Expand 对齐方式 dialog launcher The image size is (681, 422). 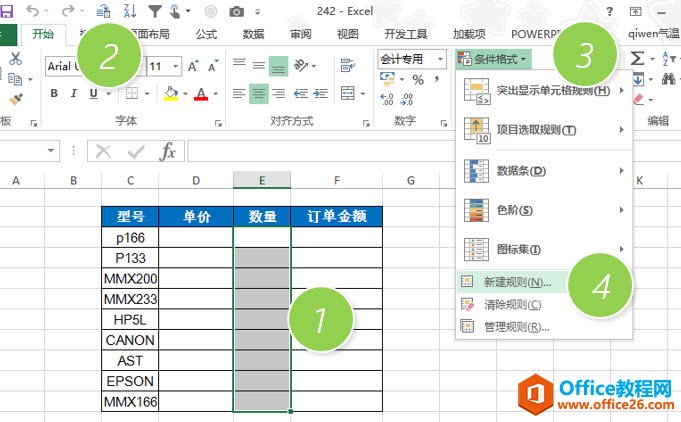pos(366,123)
